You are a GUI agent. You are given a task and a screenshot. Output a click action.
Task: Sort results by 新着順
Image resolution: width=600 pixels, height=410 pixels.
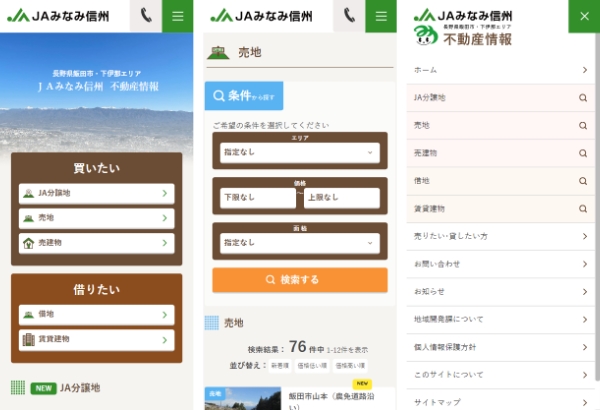click(280, 366)
